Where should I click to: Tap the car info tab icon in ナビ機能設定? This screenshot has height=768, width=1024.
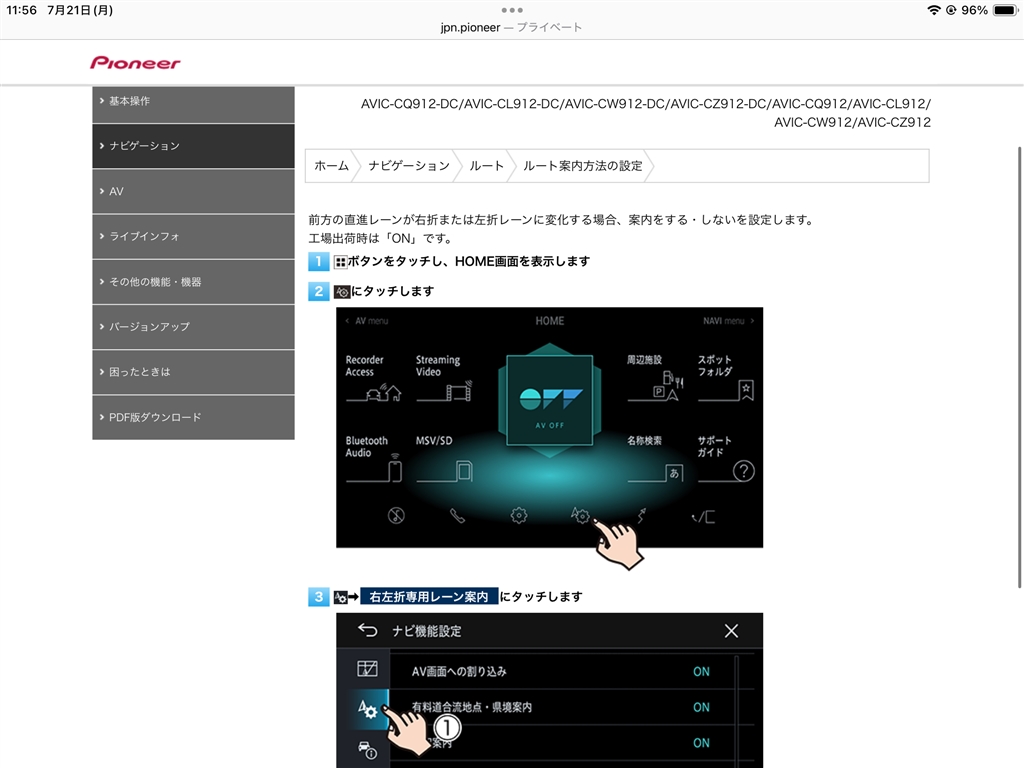[x=367, y=748]
